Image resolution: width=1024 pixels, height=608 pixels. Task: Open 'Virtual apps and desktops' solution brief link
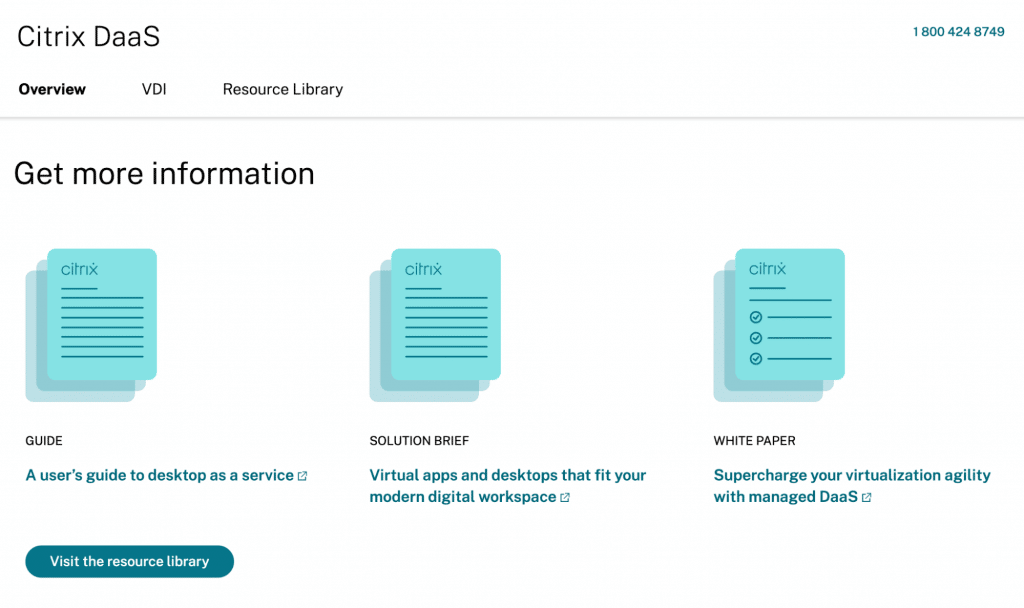click(x=507, y=486)
